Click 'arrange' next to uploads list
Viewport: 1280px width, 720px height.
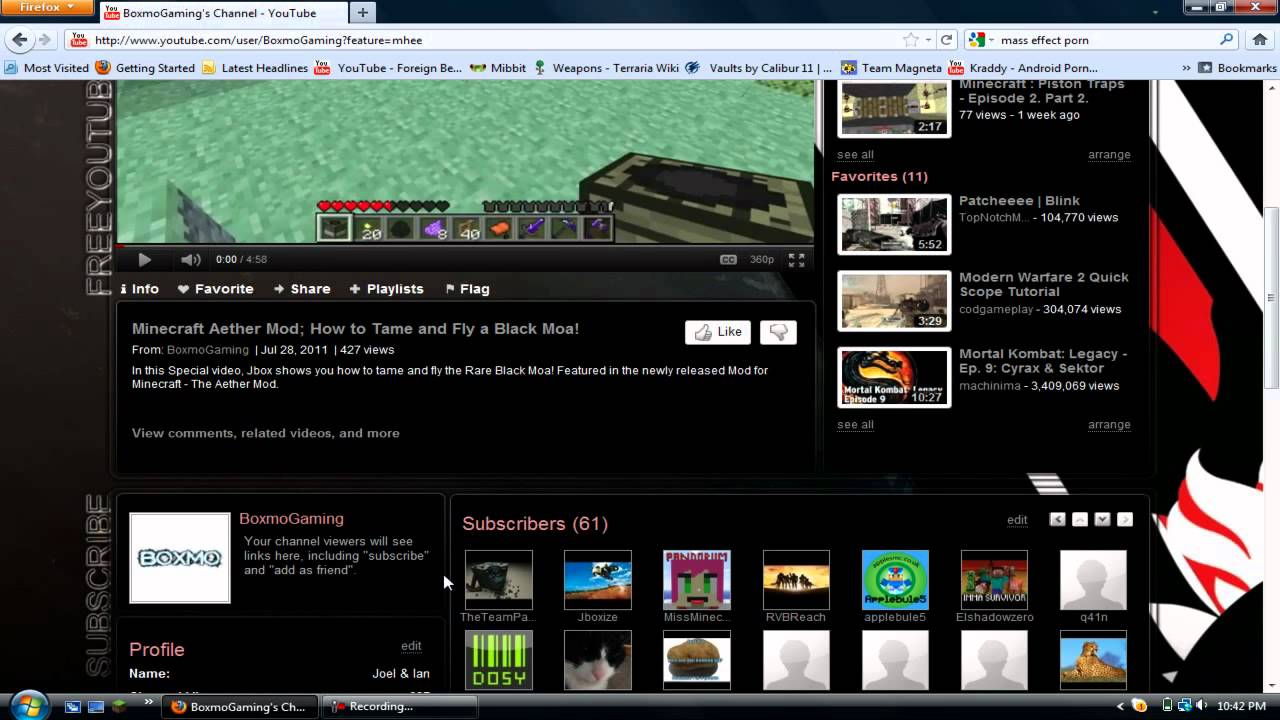pyautogui.click(x=1109, y=155)
